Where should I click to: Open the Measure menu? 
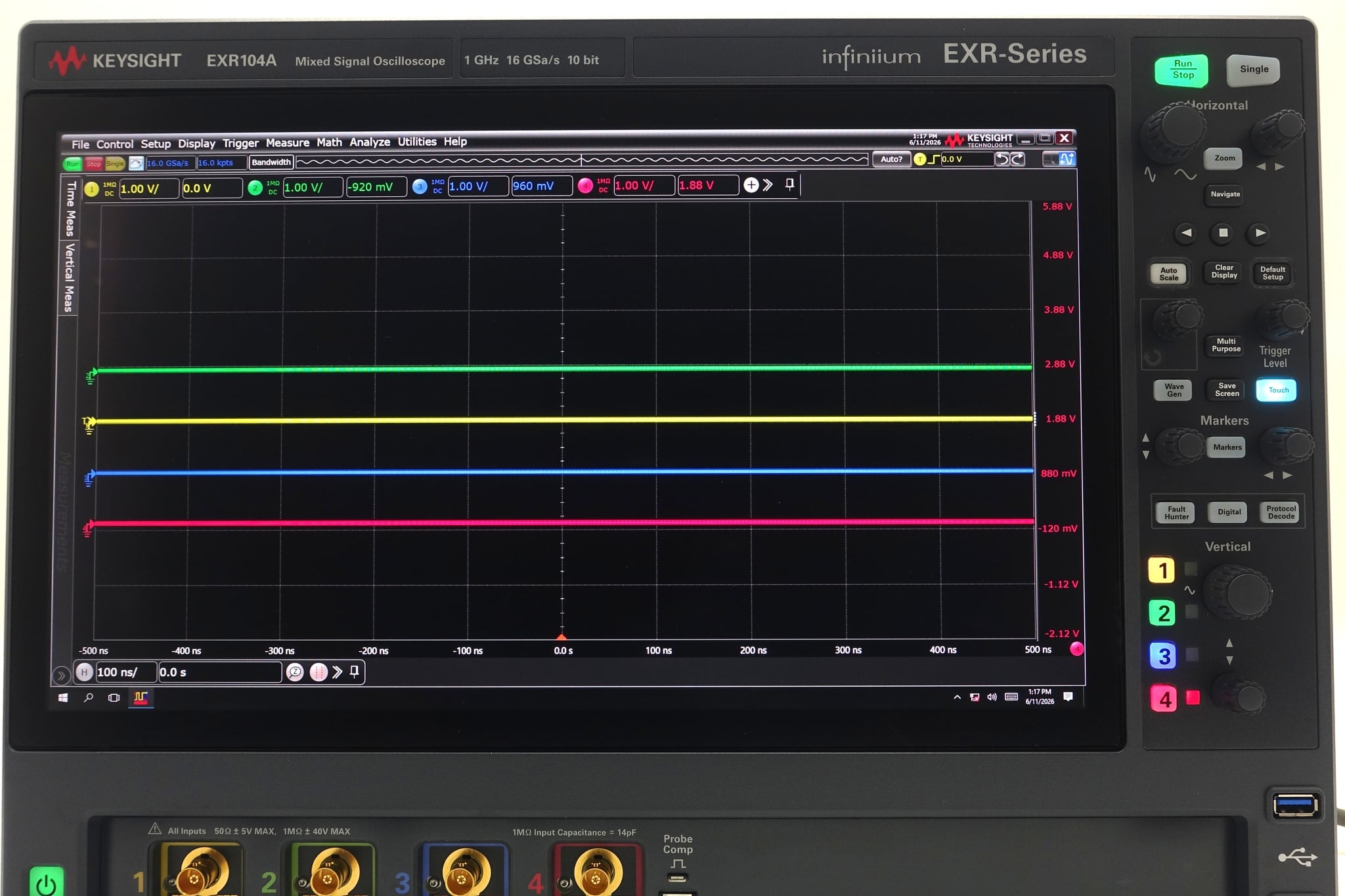click(287, 142)
